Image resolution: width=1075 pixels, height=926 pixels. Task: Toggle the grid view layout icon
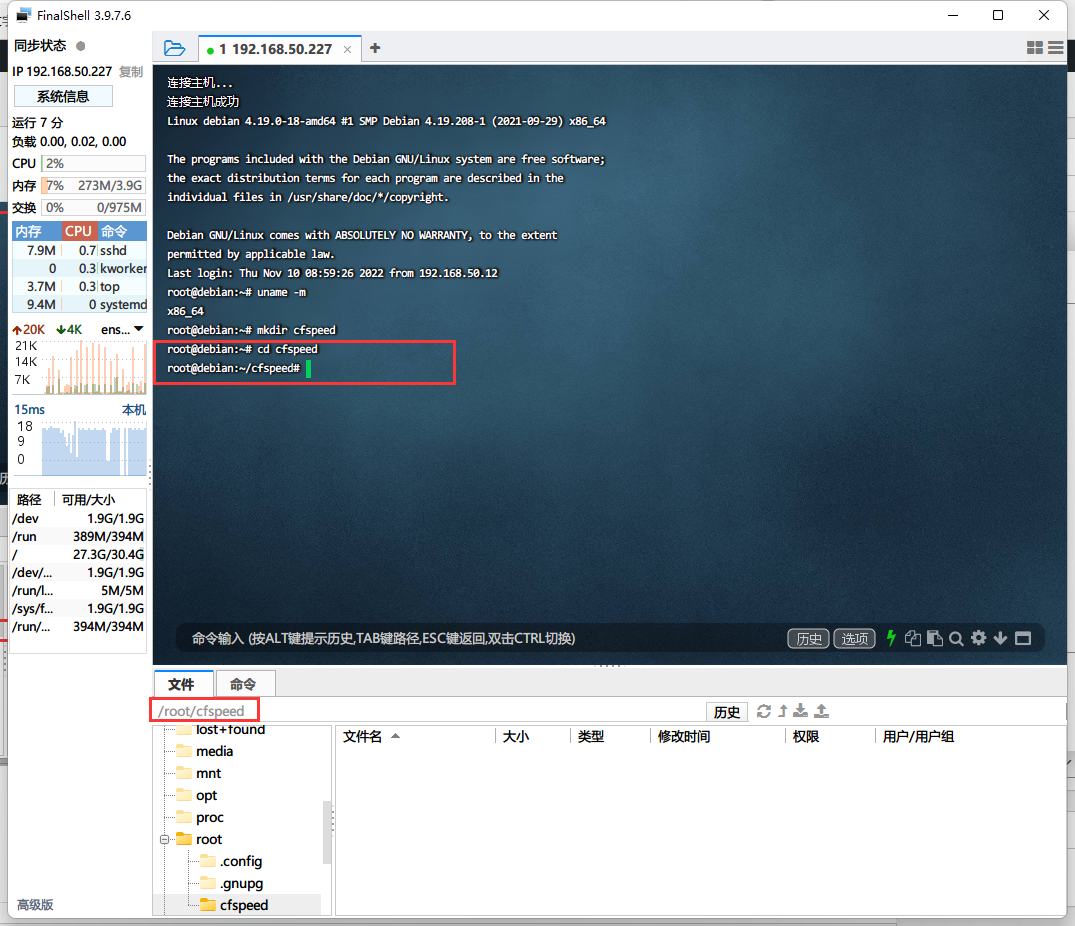[x=1035, y=48]
